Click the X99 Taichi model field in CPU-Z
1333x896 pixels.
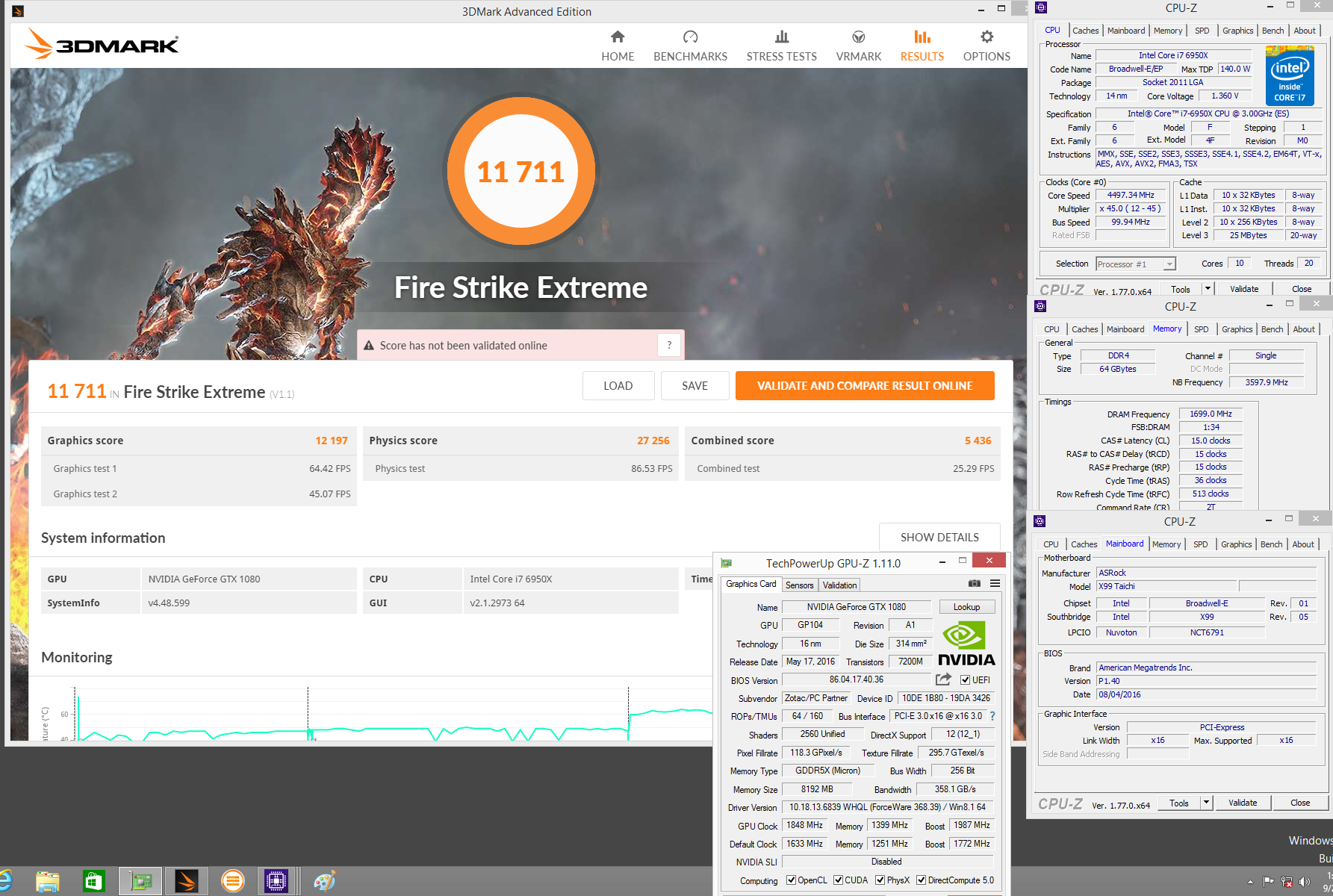(x=1166, y=586)
